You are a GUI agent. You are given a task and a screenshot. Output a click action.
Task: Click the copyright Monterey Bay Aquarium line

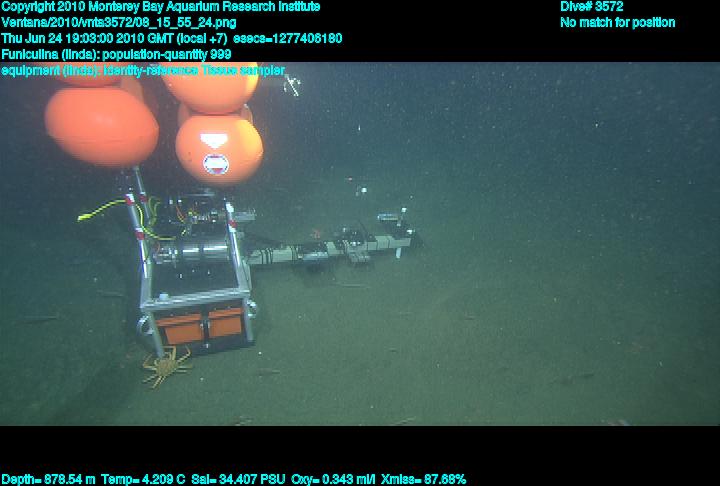click(161, 7)
